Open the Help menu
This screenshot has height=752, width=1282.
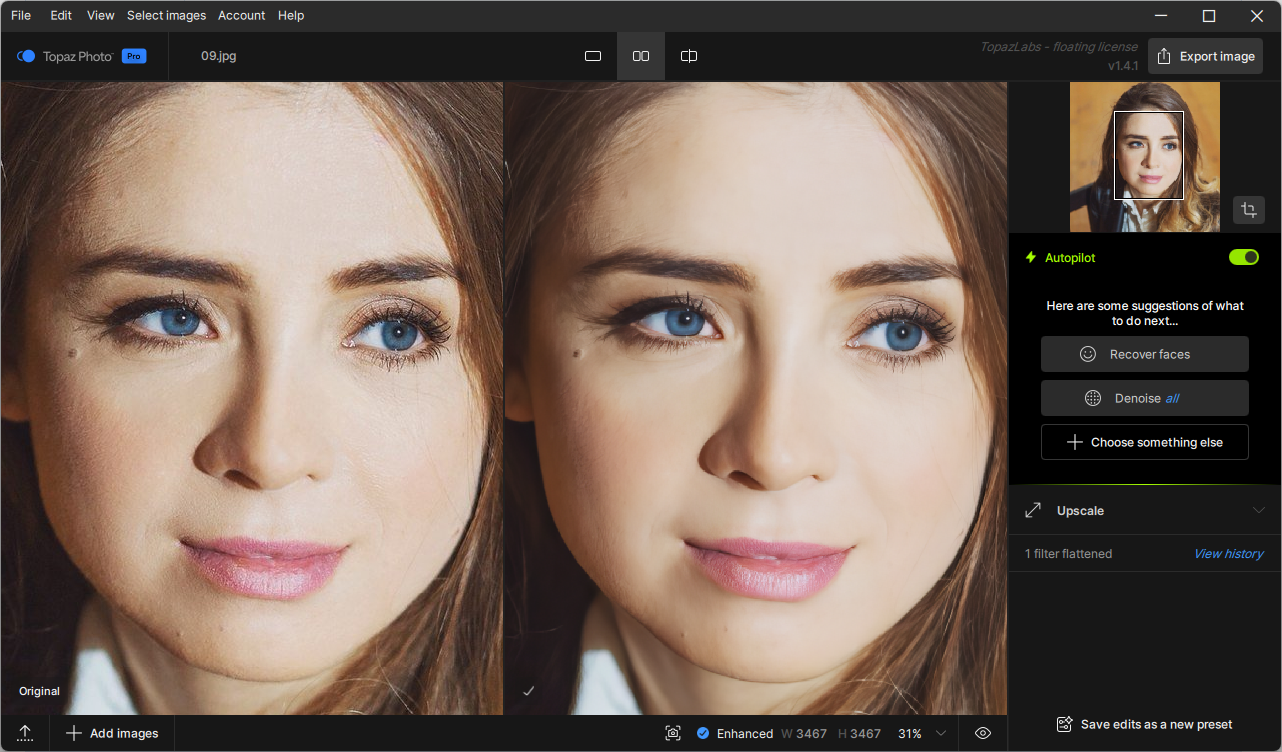[x=291, y=16]
